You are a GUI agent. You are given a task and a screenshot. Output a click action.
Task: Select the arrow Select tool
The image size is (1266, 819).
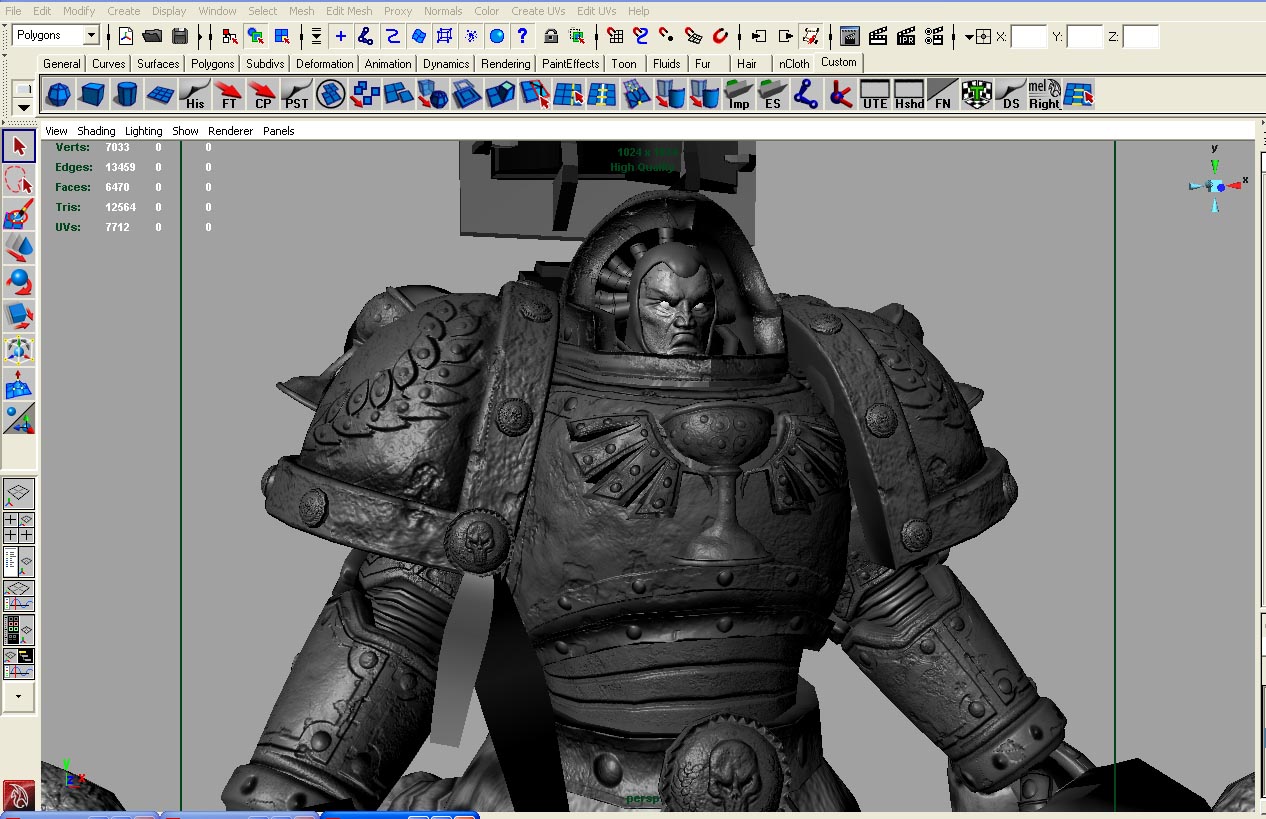tap(19, 146)
